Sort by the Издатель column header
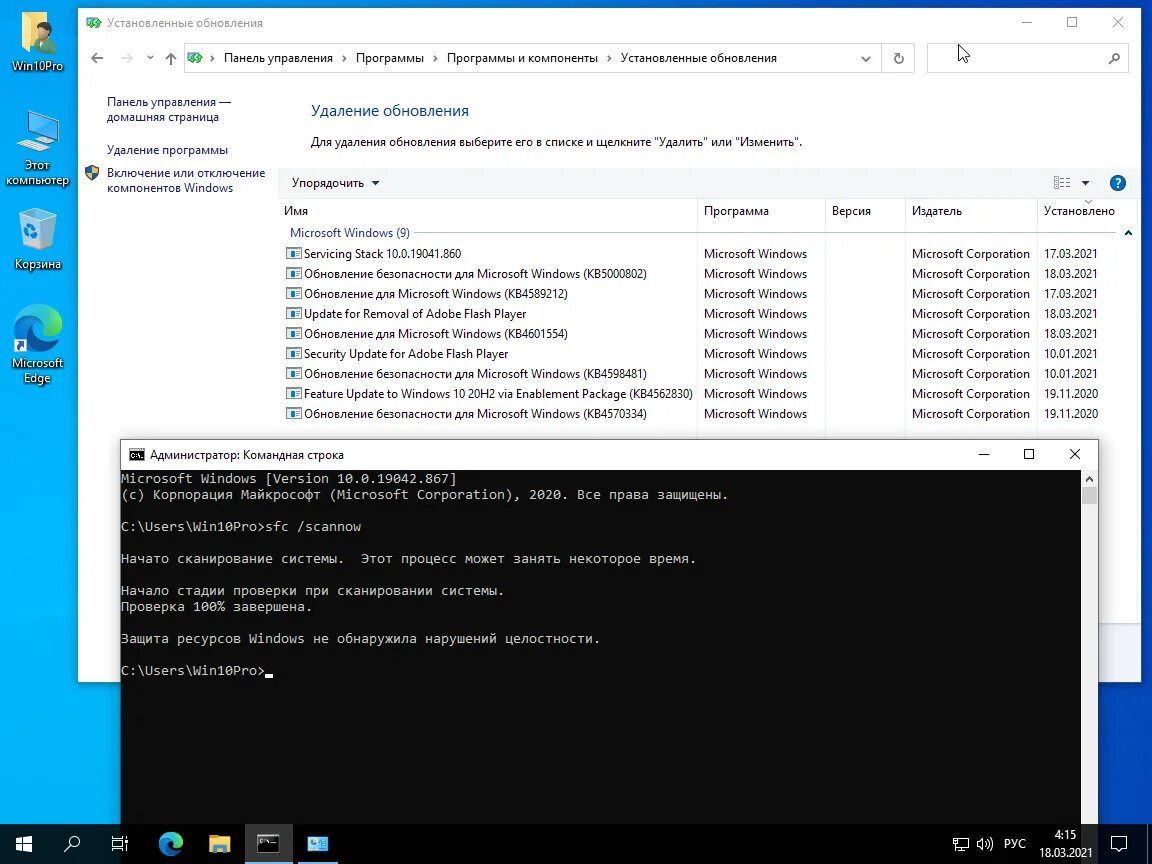 pyautogui.click(x=971, y=211)
